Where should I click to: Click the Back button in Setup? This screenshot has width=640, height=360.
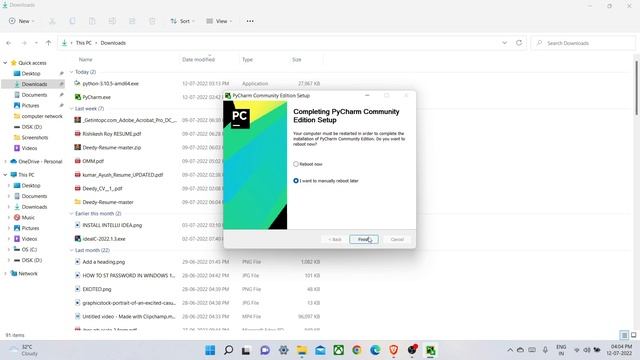tap(335, 240)
